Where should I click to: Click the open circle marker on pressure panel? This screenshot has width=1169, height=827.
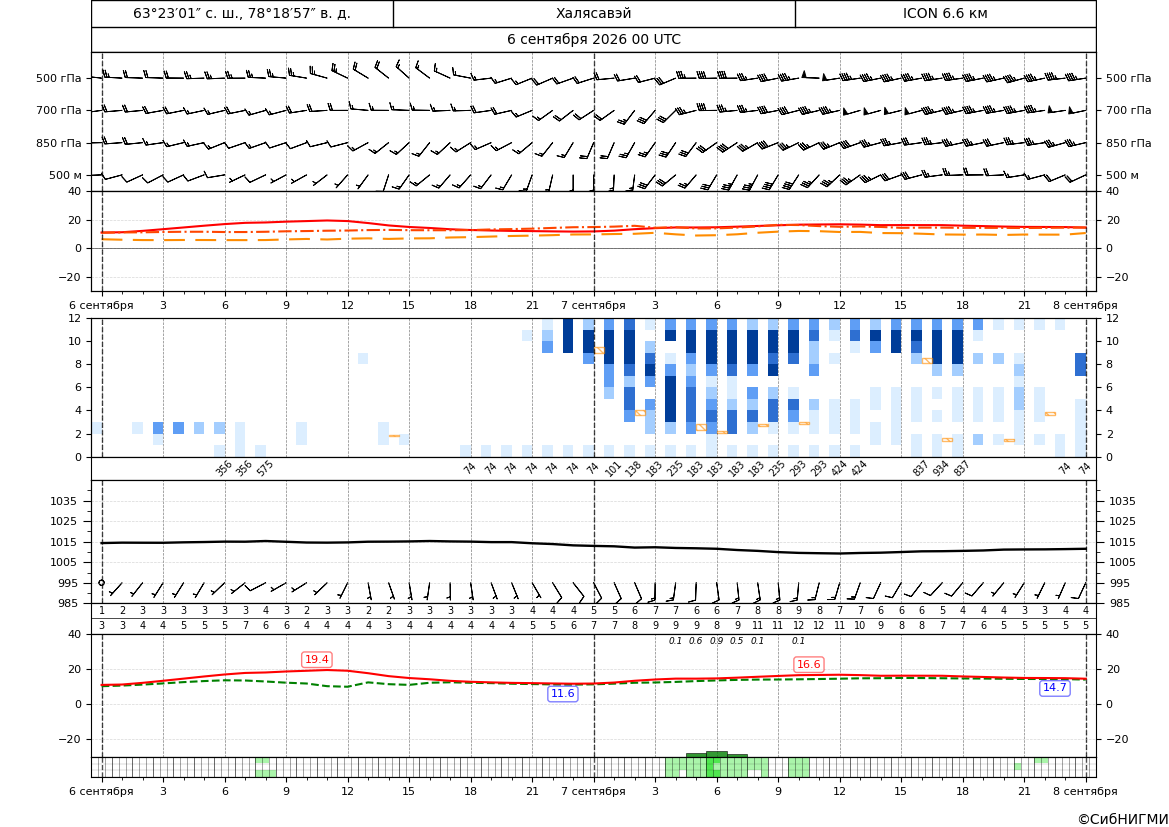coord(102,583)
